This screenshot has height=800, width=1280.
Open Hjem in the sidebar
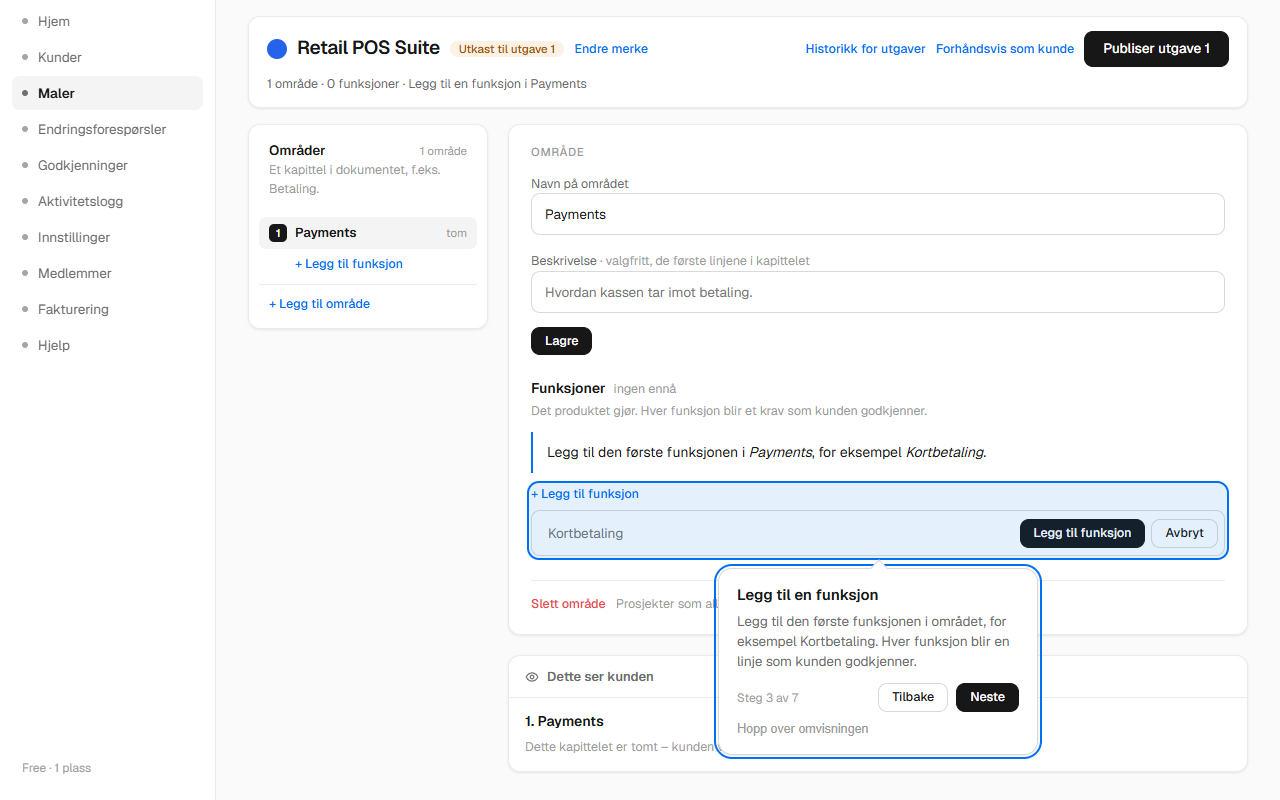pos(108,21)
